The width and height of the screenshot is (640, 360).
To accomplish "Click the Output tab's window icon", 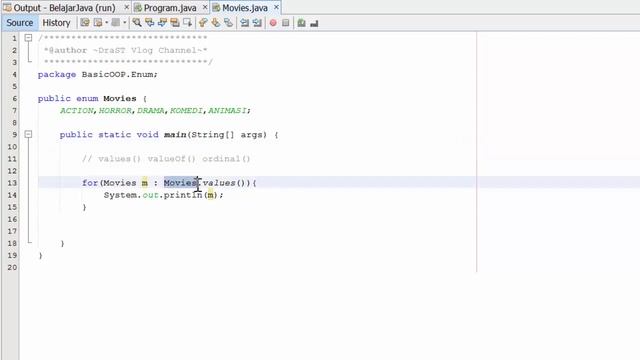I will click(x=7, y=7).
